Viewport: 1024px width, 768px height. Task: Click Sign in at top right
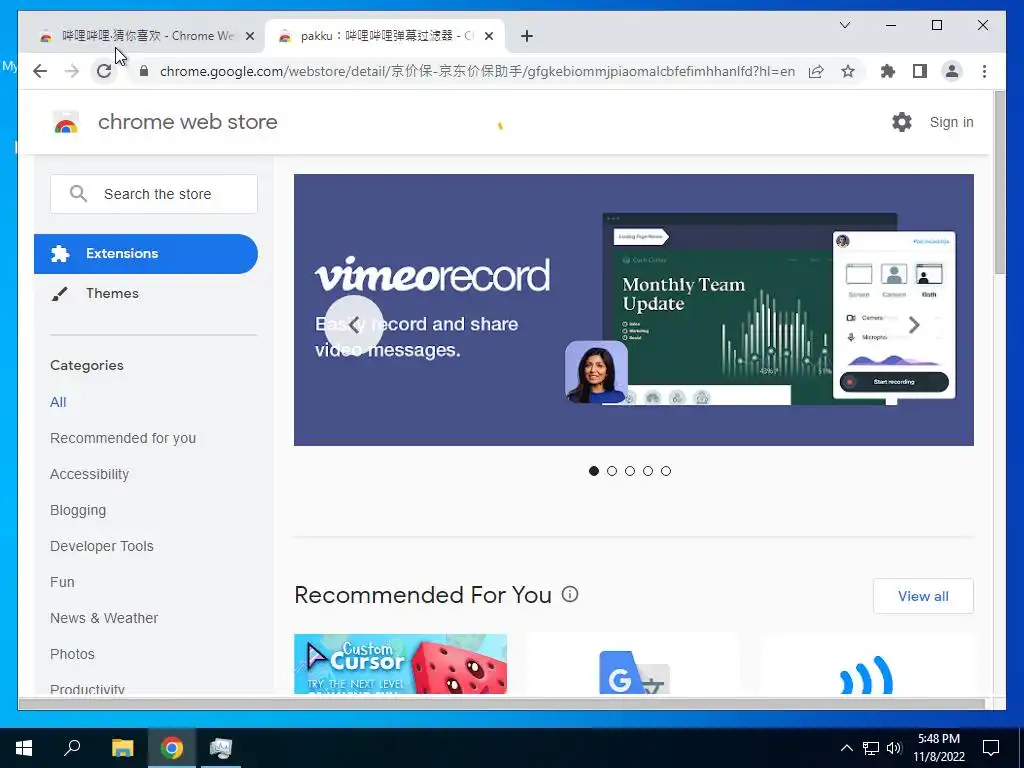952,122
